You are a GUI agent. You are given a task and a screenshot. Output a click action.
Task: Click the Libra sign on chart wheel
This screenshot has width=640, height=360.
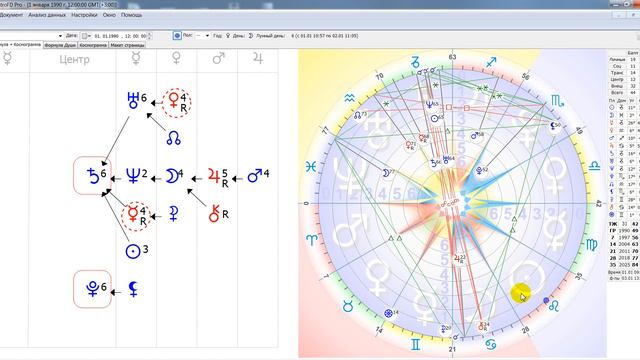click(x=594, y=166)
